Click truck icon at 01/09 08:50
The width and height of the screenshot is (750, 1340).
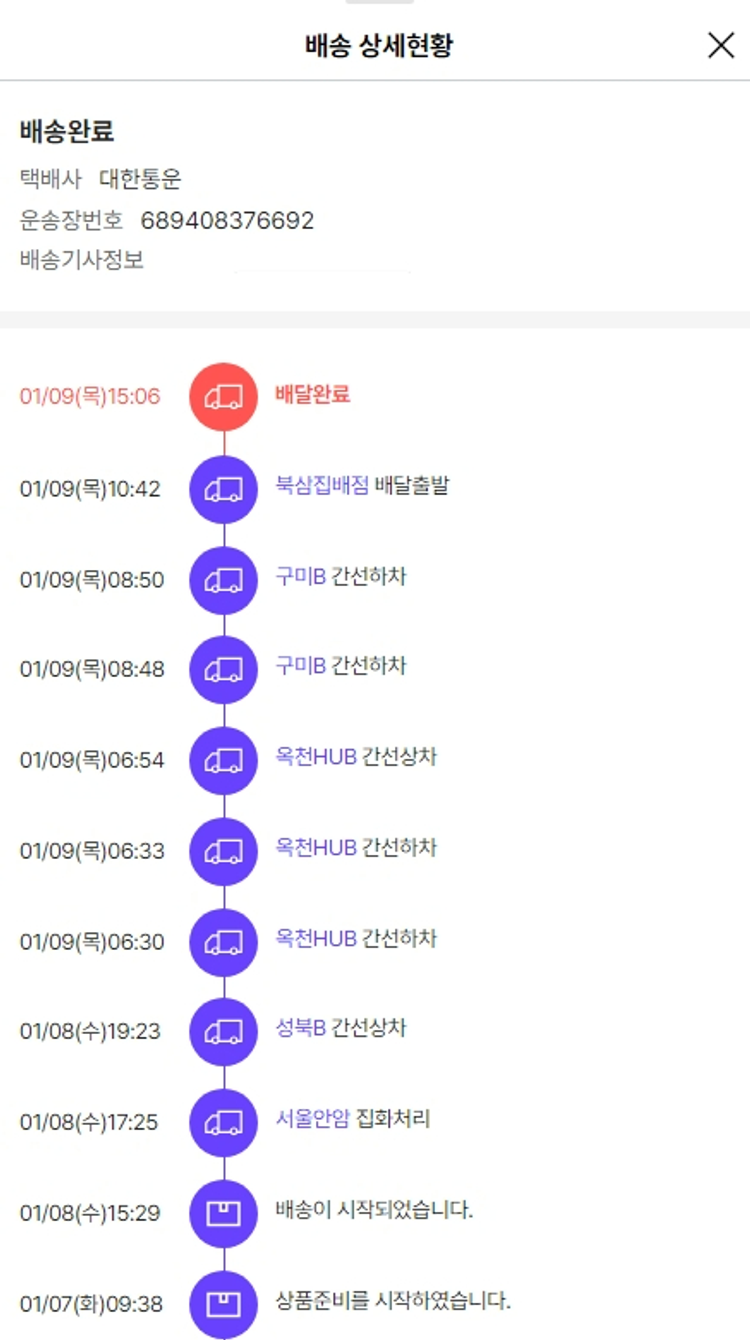224,580
